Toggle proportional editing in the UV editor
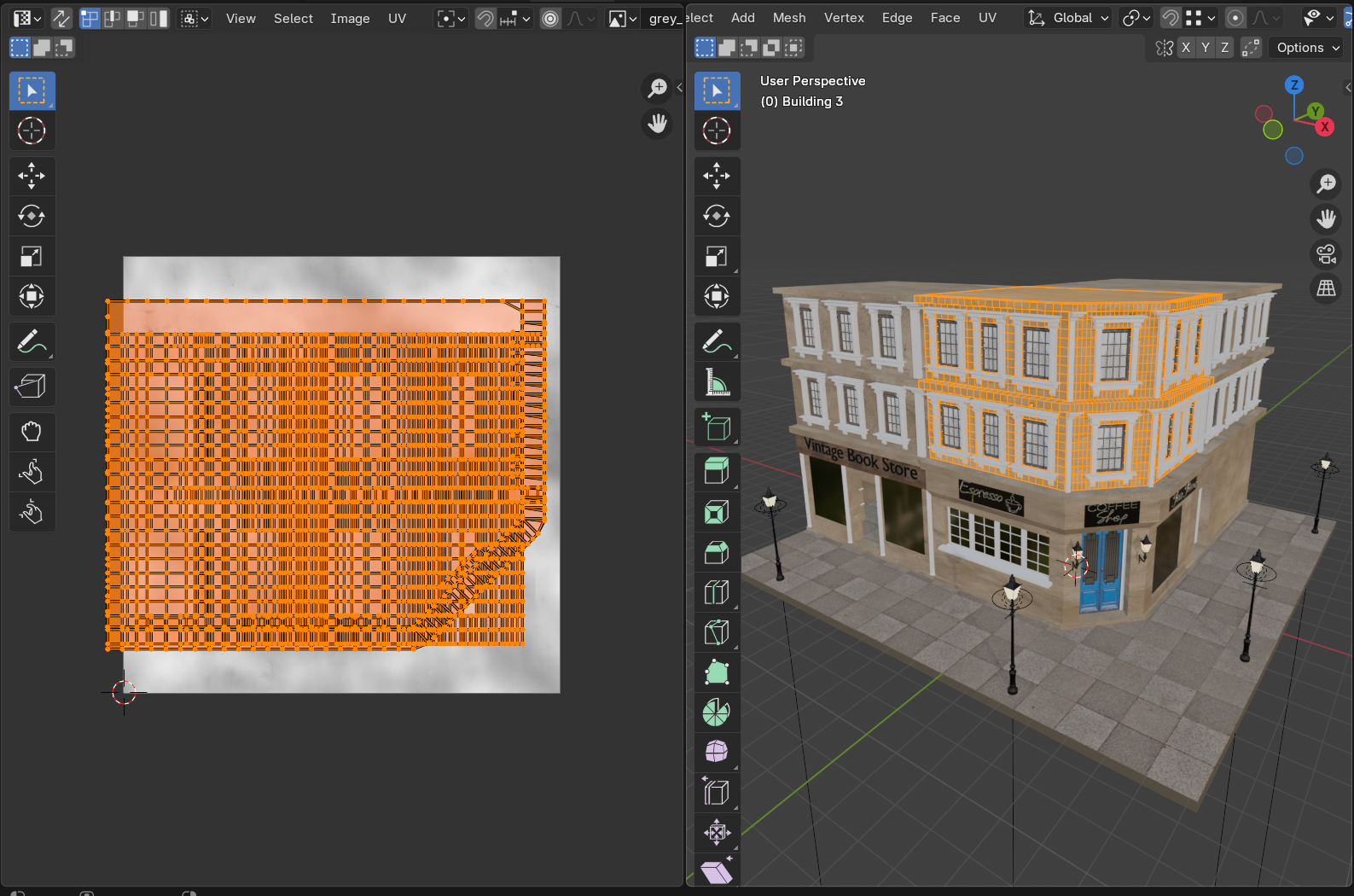 [x=551, y=18]
